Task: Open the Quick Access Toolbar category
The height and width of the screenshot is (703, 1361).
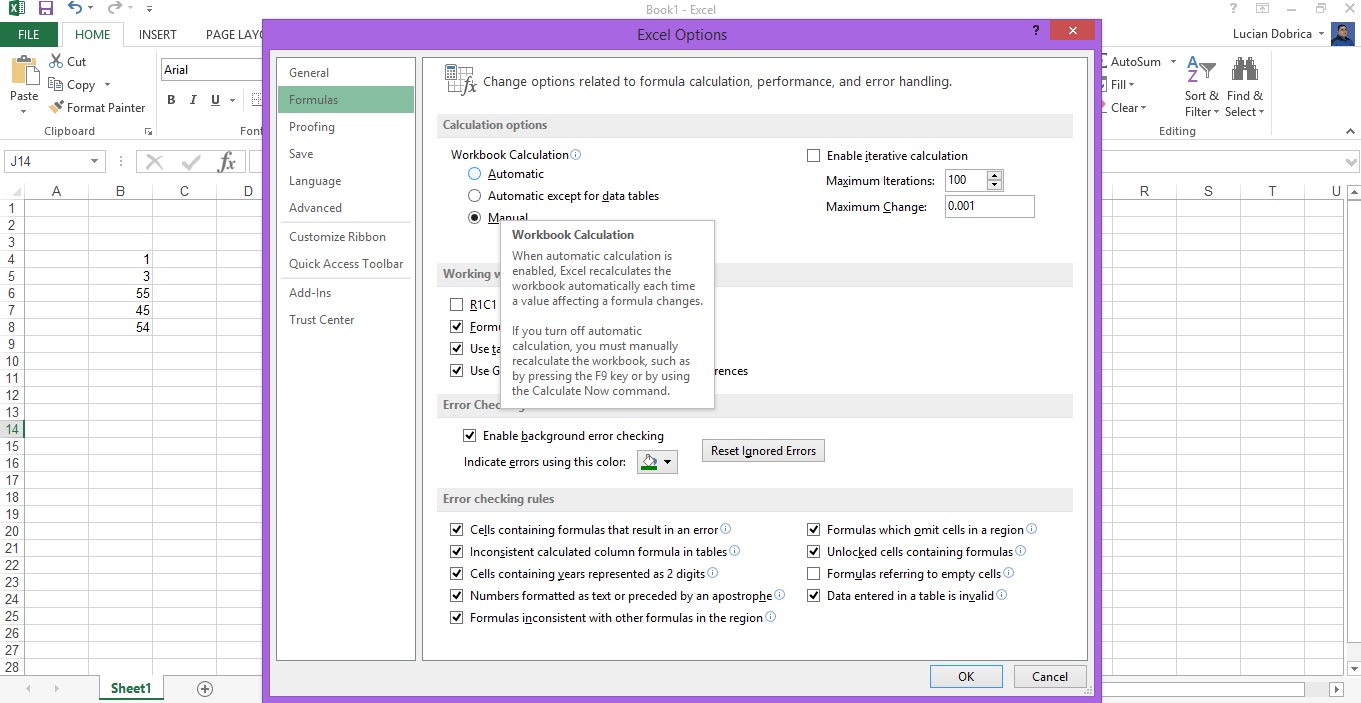Action: coord(345,264)
